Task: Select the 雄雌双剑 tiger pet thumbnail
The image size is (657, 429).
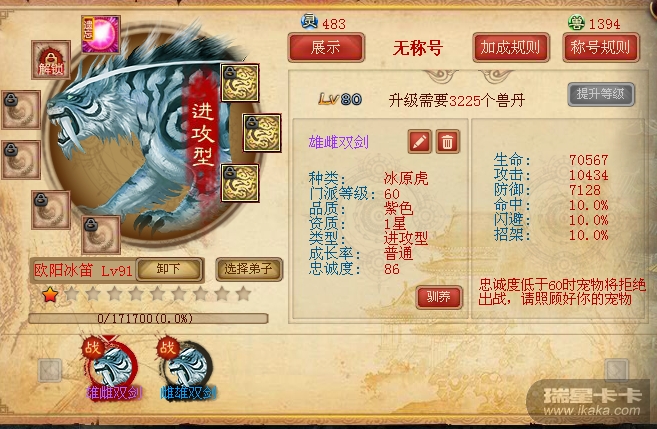Action: [x=111, y=367]
